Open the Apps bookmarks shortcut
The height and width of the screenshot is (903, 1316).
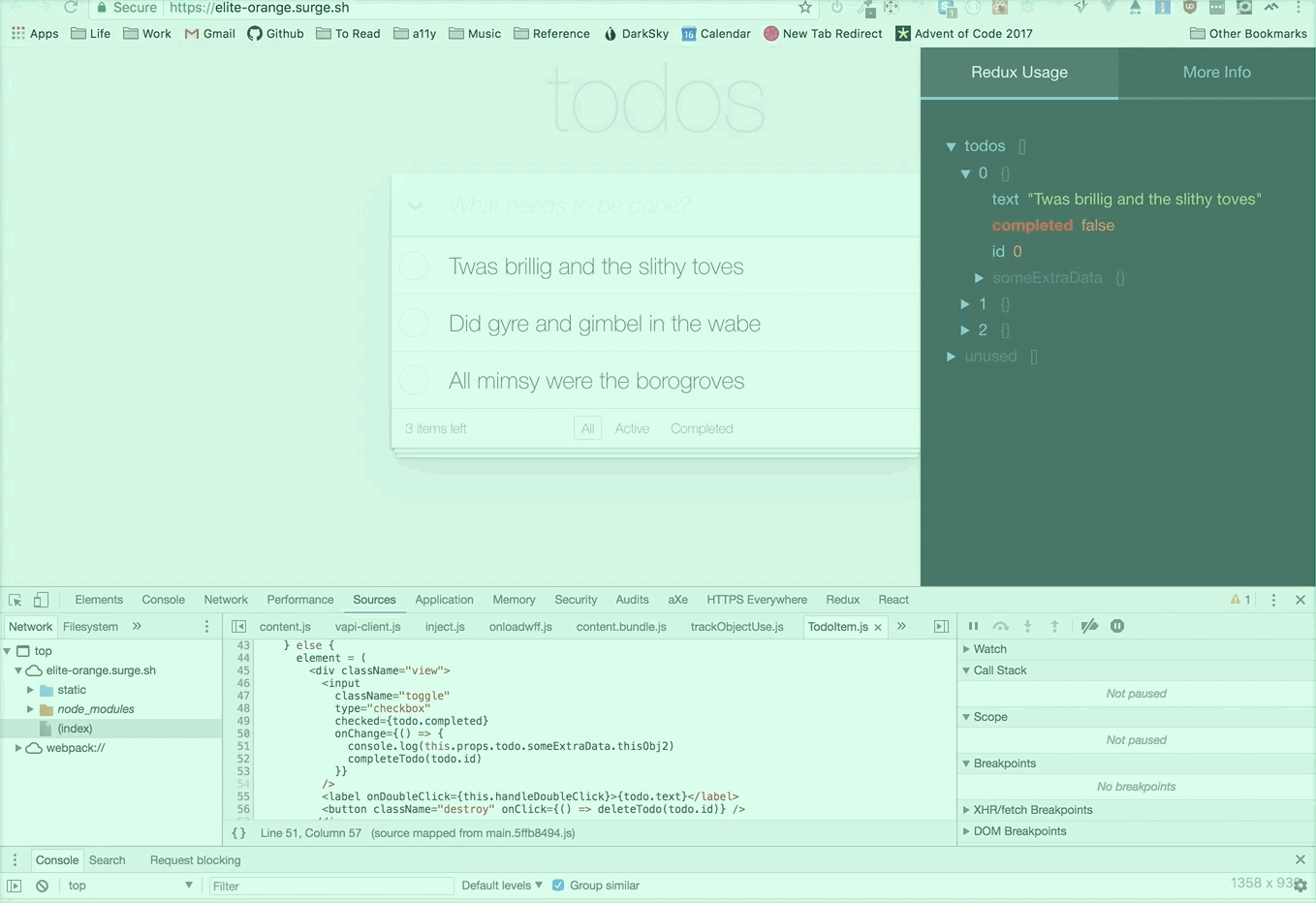(x=35, y=33)
